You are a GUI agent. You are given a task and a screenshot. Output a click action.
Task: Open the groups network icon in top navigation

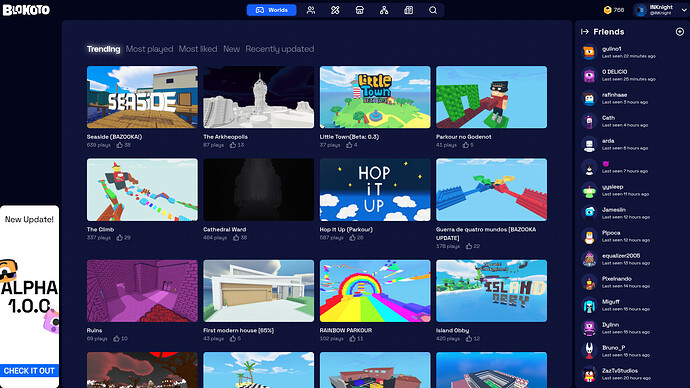tap(384, 10)
